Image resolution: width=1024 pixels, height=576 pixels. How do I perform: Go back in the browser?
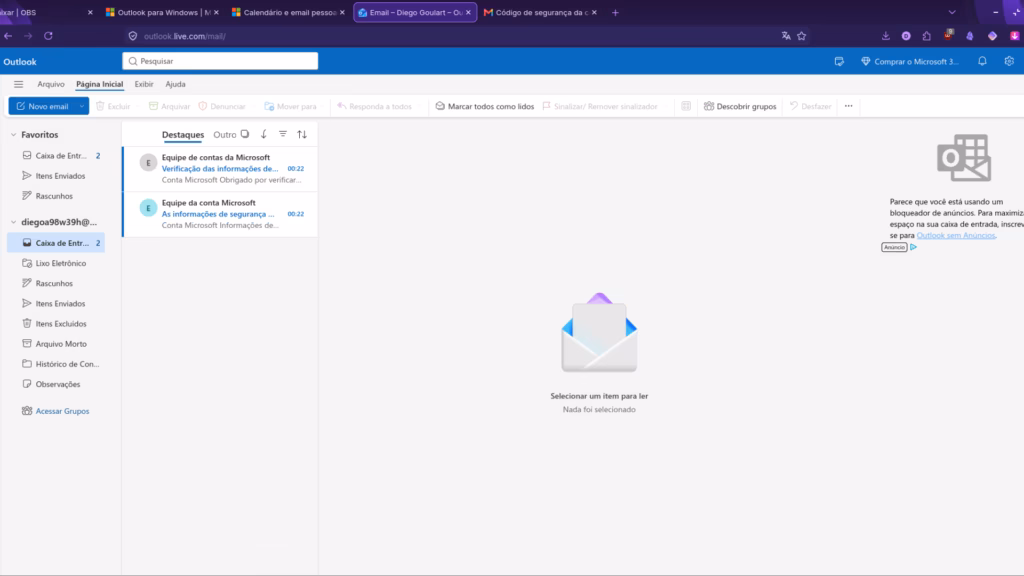pos(8,36)
